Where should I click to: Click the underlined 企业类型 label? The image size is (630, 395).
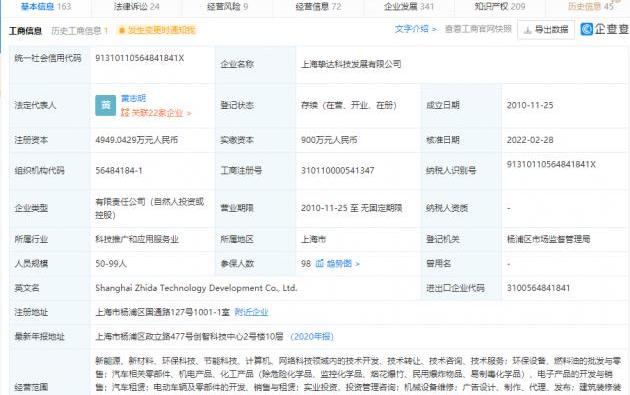(31, 208)
